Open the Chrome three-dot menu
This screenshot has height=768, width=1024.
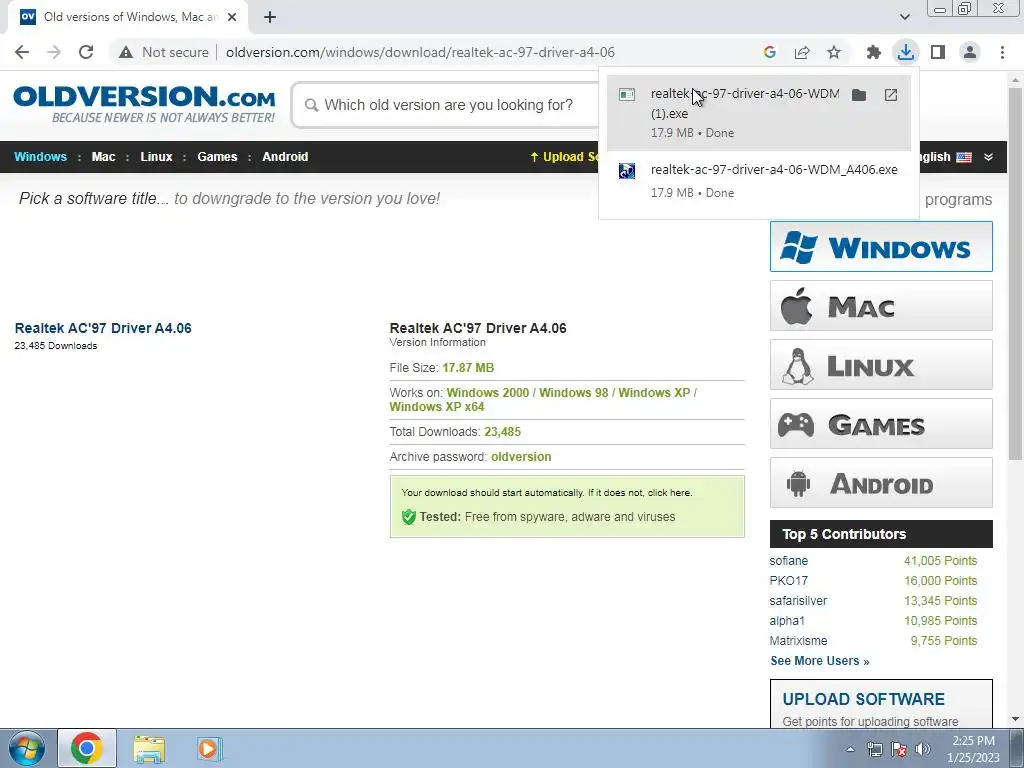click(x=1002, y=52)
